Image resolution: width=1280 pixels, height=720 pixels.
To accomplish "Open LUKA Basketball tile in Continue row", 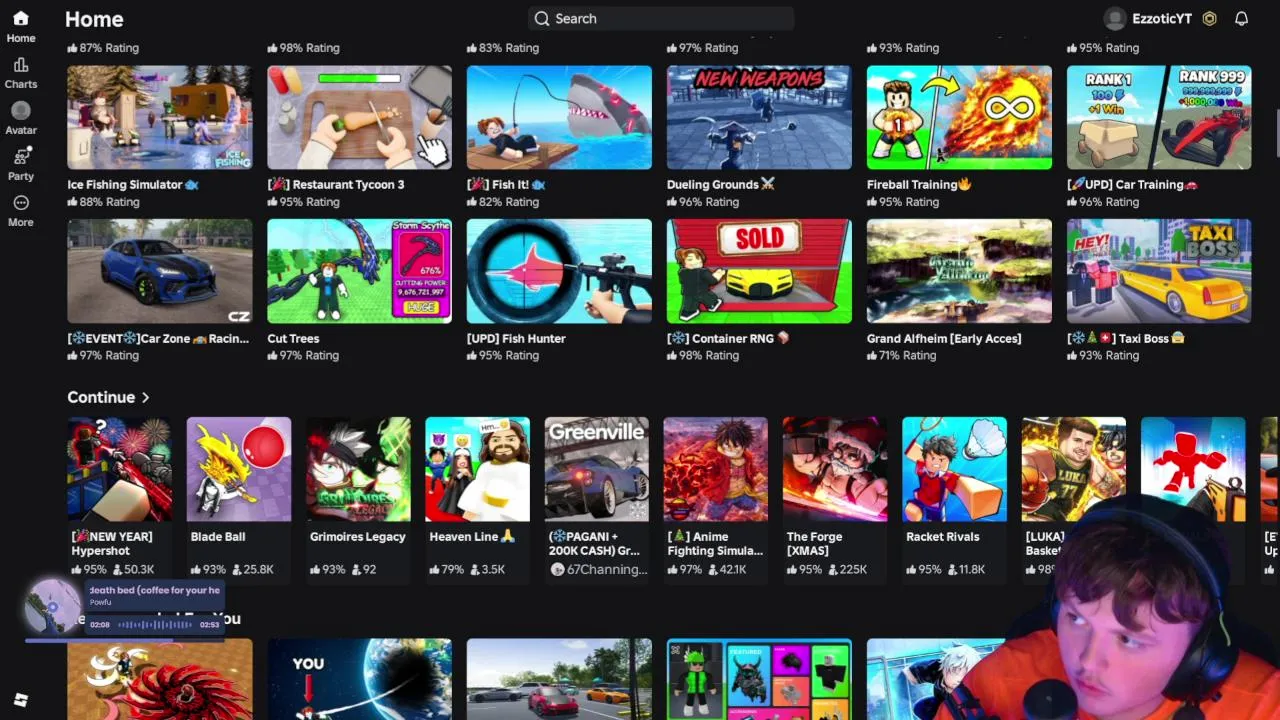I will [1073, 469].
